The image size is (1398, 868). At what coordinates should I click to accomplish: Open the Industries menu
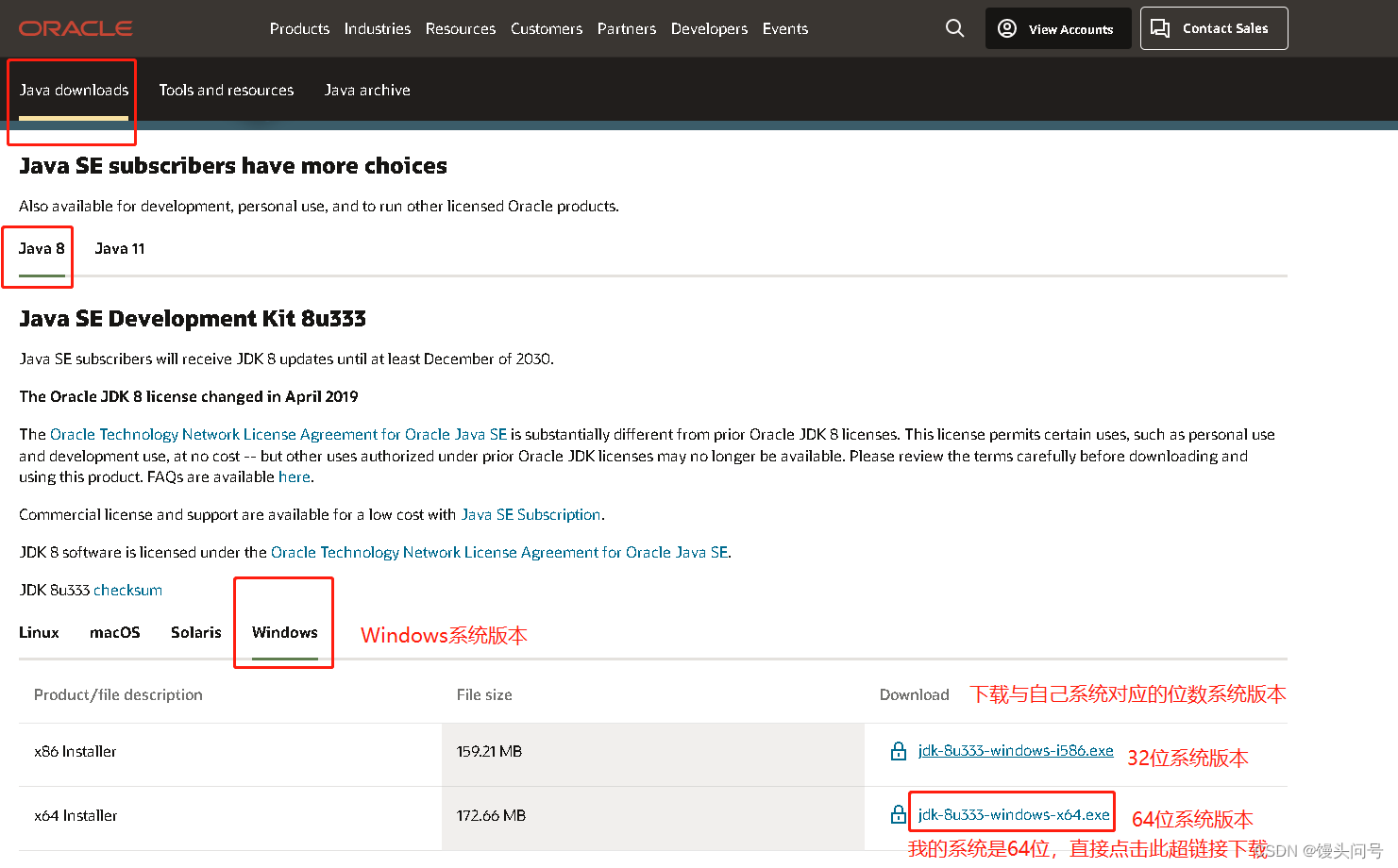[x=378, y=28]
